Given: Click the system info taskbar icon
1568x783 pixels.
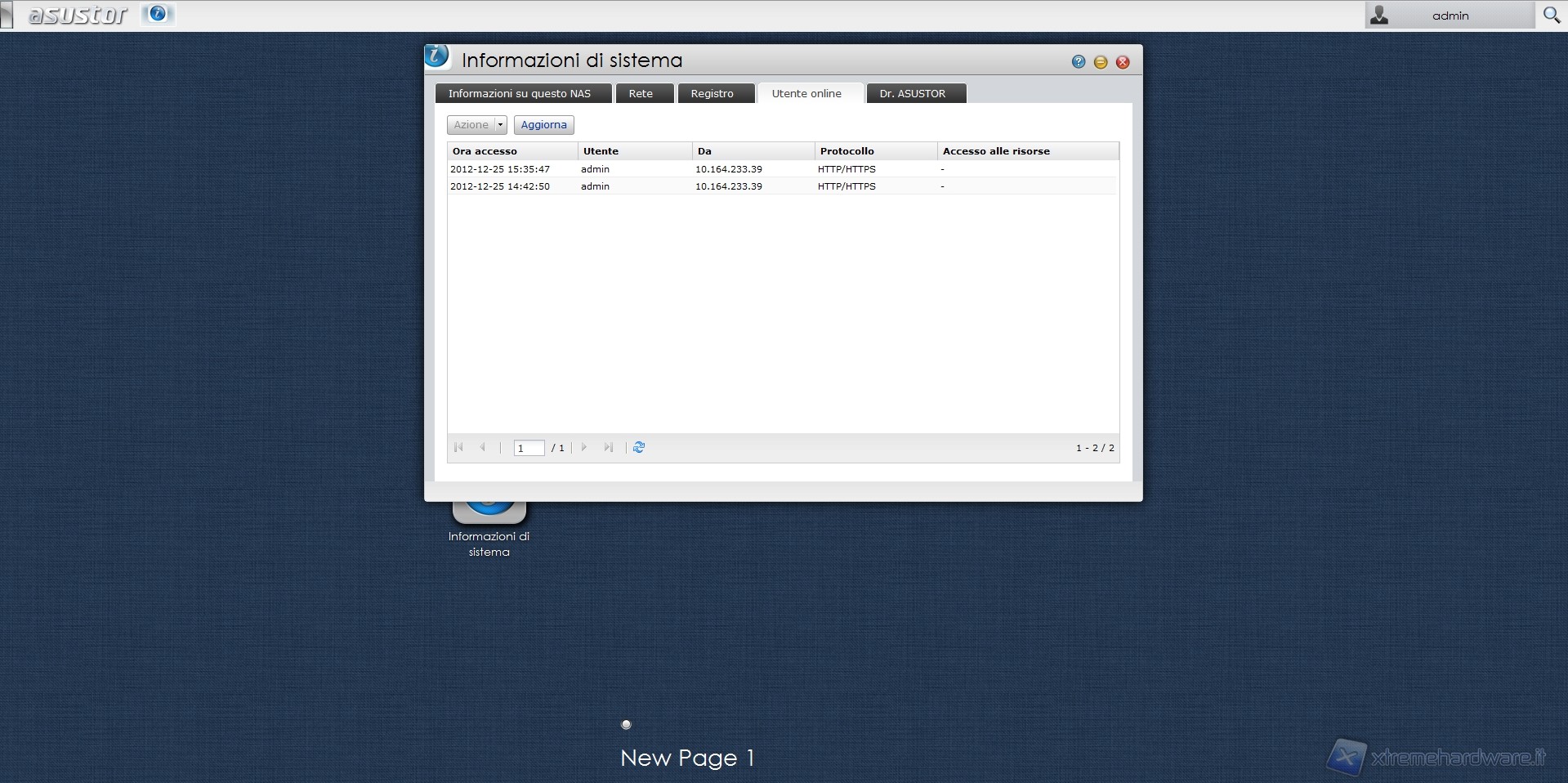Looking at the screenshot, I should 158,14.
